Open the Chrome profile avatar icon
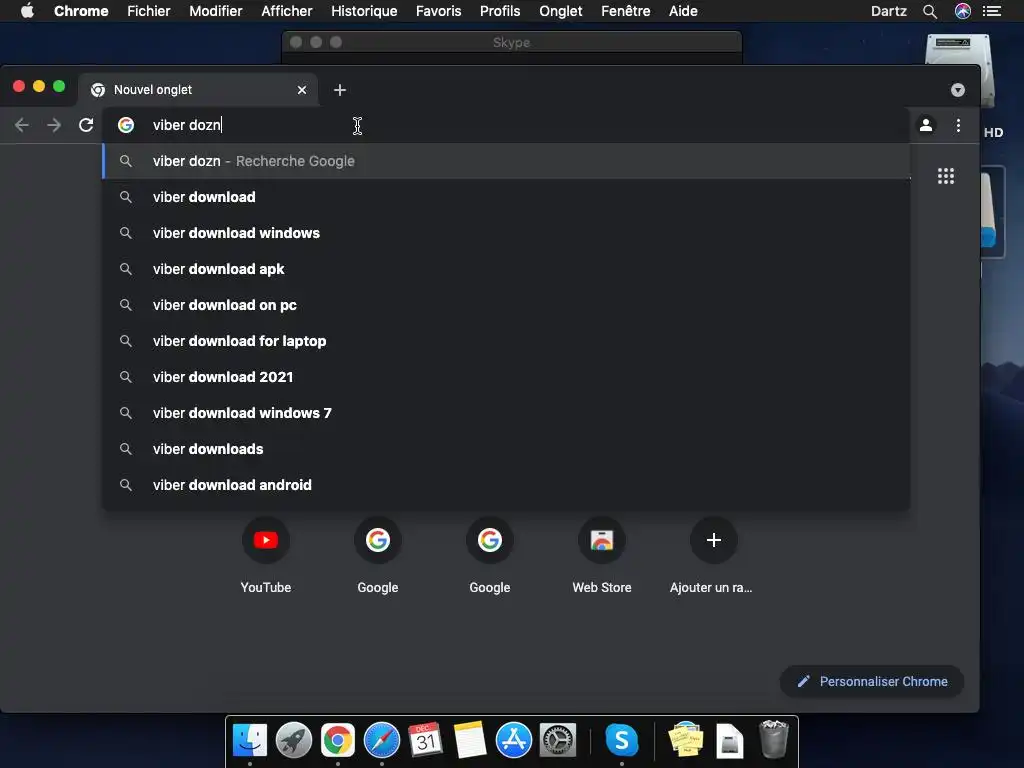The width and height of the screenshot is (1024, 768). (x=926, y=125)
